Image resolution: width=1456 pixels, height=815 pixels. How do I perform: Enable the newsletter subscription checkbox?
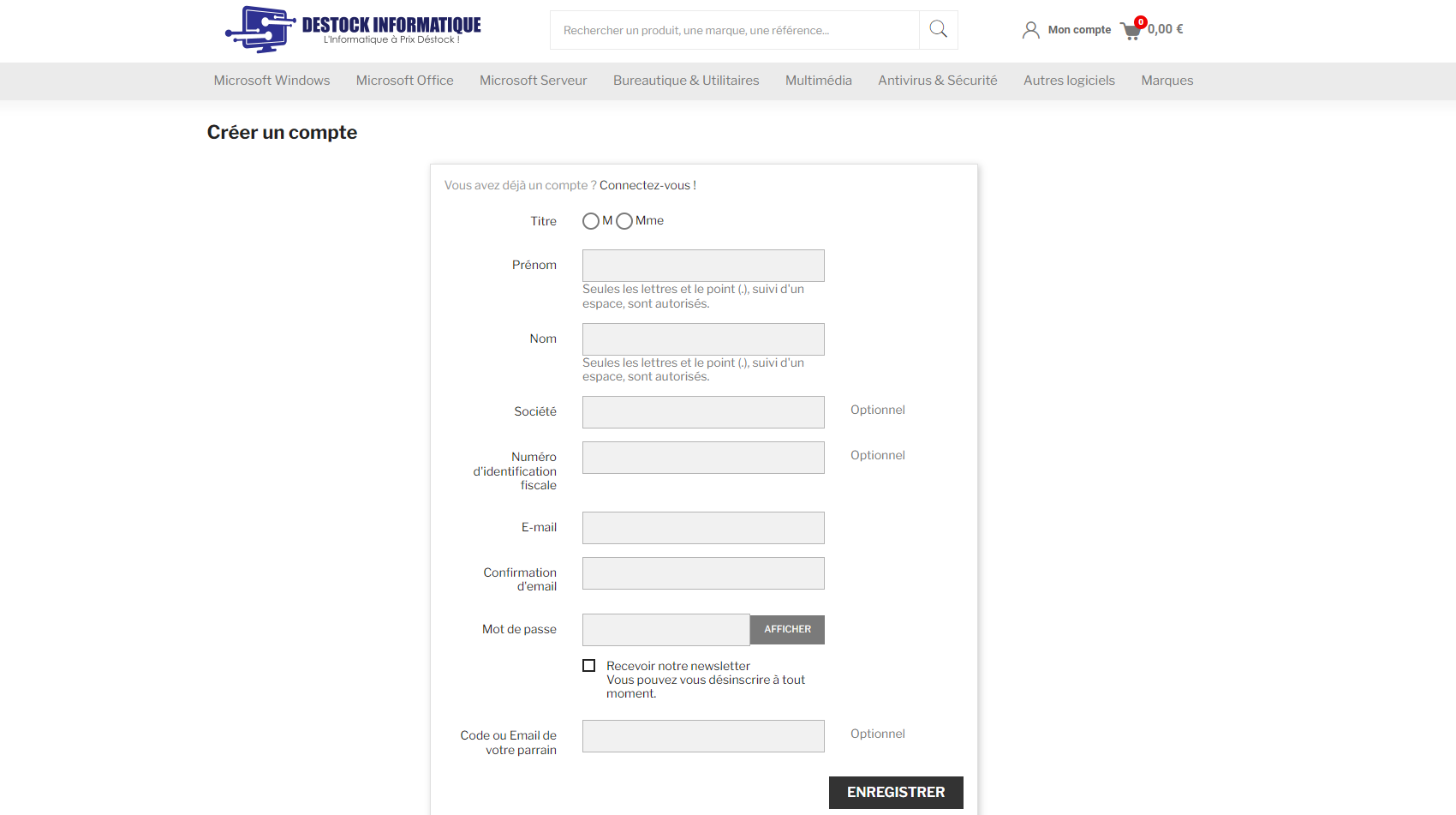589,666
